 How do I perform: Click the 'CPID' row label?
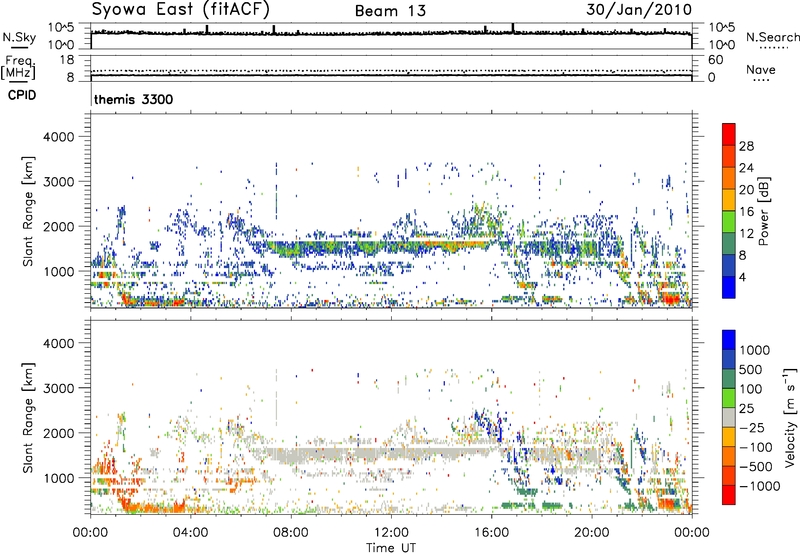click(x=22, y=95)
